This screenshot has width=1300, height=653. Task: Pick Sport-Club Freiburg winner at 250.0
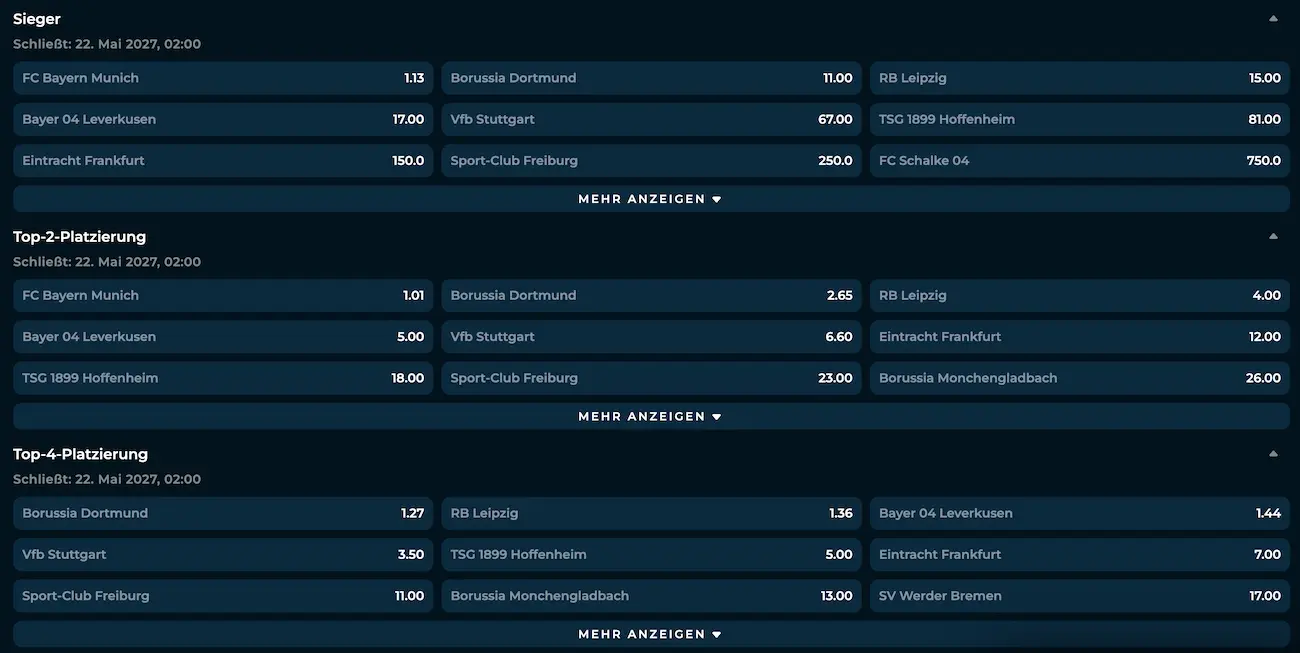651,160
